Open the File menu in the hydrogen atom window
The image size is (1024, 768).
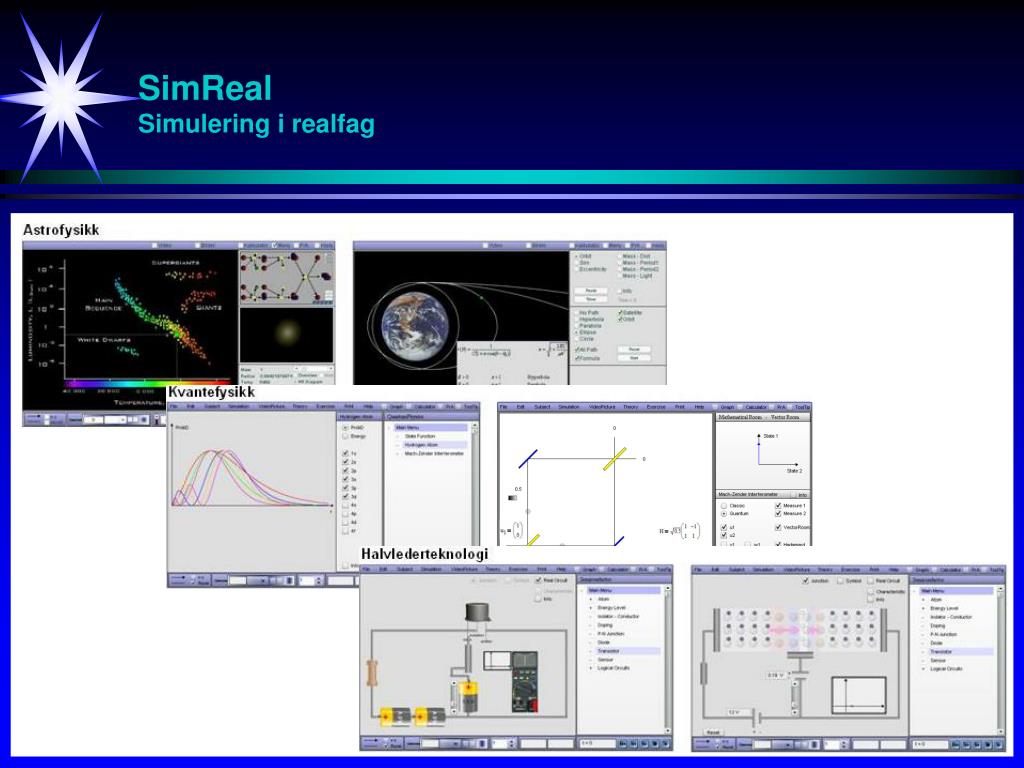[174, 406]
